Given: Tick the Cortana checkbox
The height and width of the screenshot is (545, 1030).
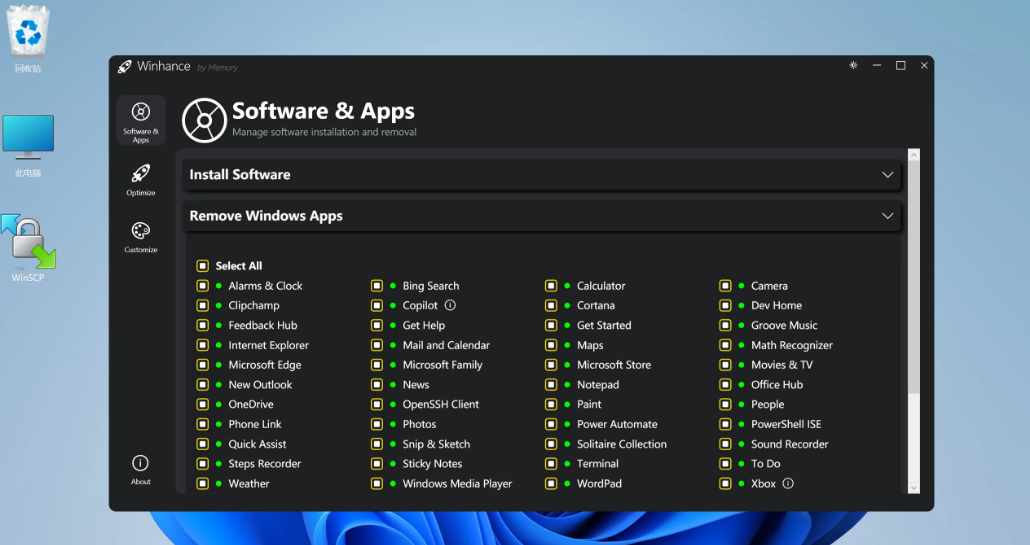Looking at the screenshot, I should click(x=551, y=306).
